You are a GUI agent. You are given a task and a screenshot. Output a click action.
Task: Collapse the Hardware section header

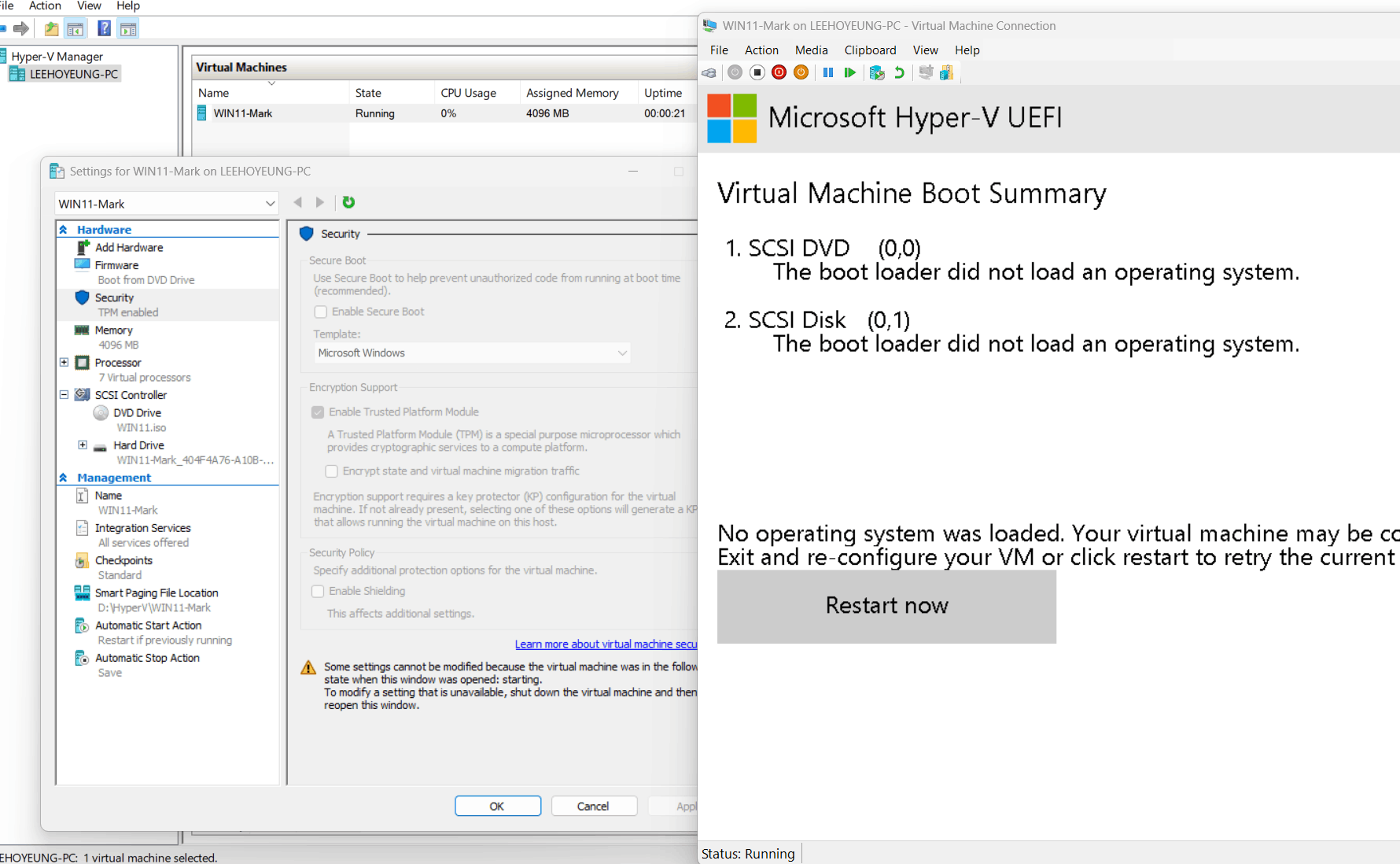pos(63,230)
